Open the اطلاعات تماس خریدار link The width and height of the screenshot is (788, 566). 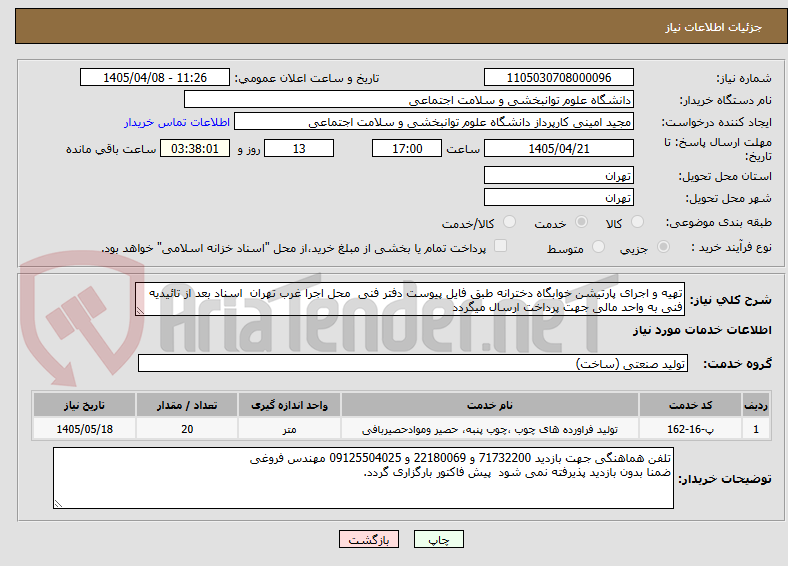click(177, 122)
